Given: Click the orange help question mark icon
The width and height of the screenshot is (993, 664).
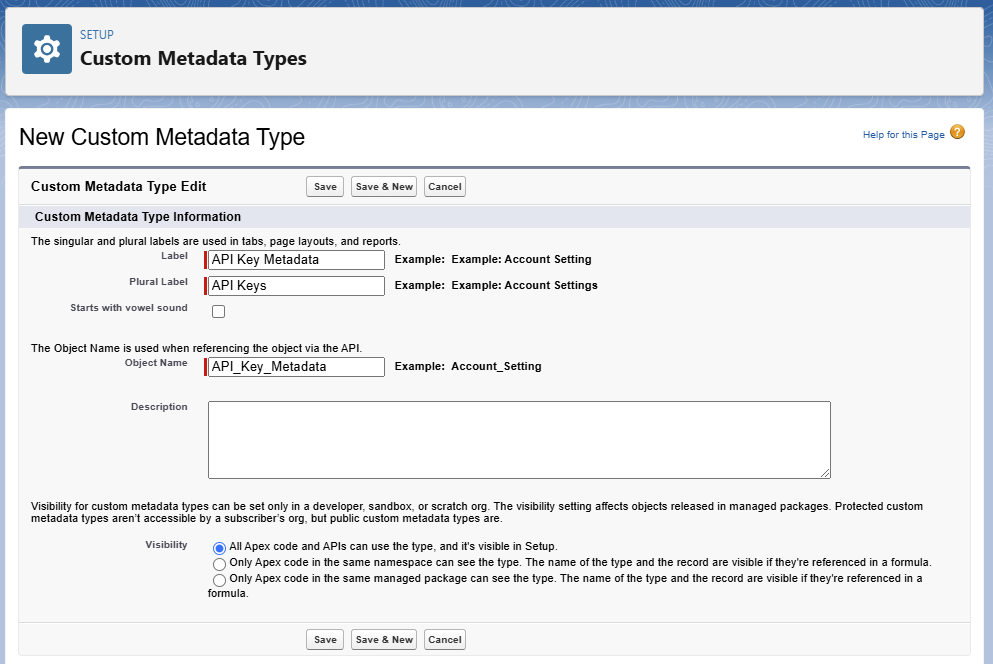Looking at the screenshot, I should [x=957, y=132].
